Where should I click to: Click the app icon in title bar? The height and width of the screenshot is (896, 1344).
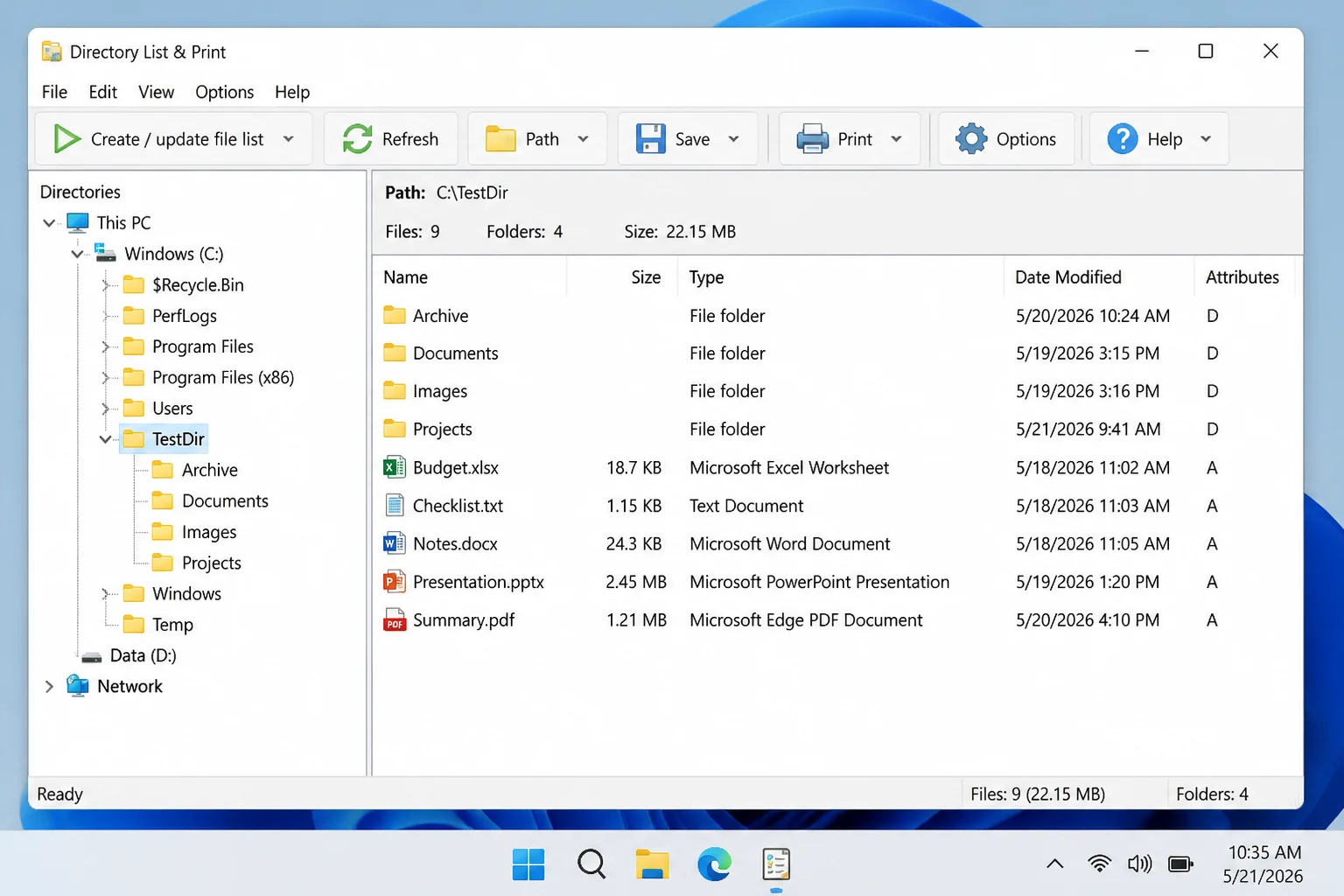tap(52, 52)
